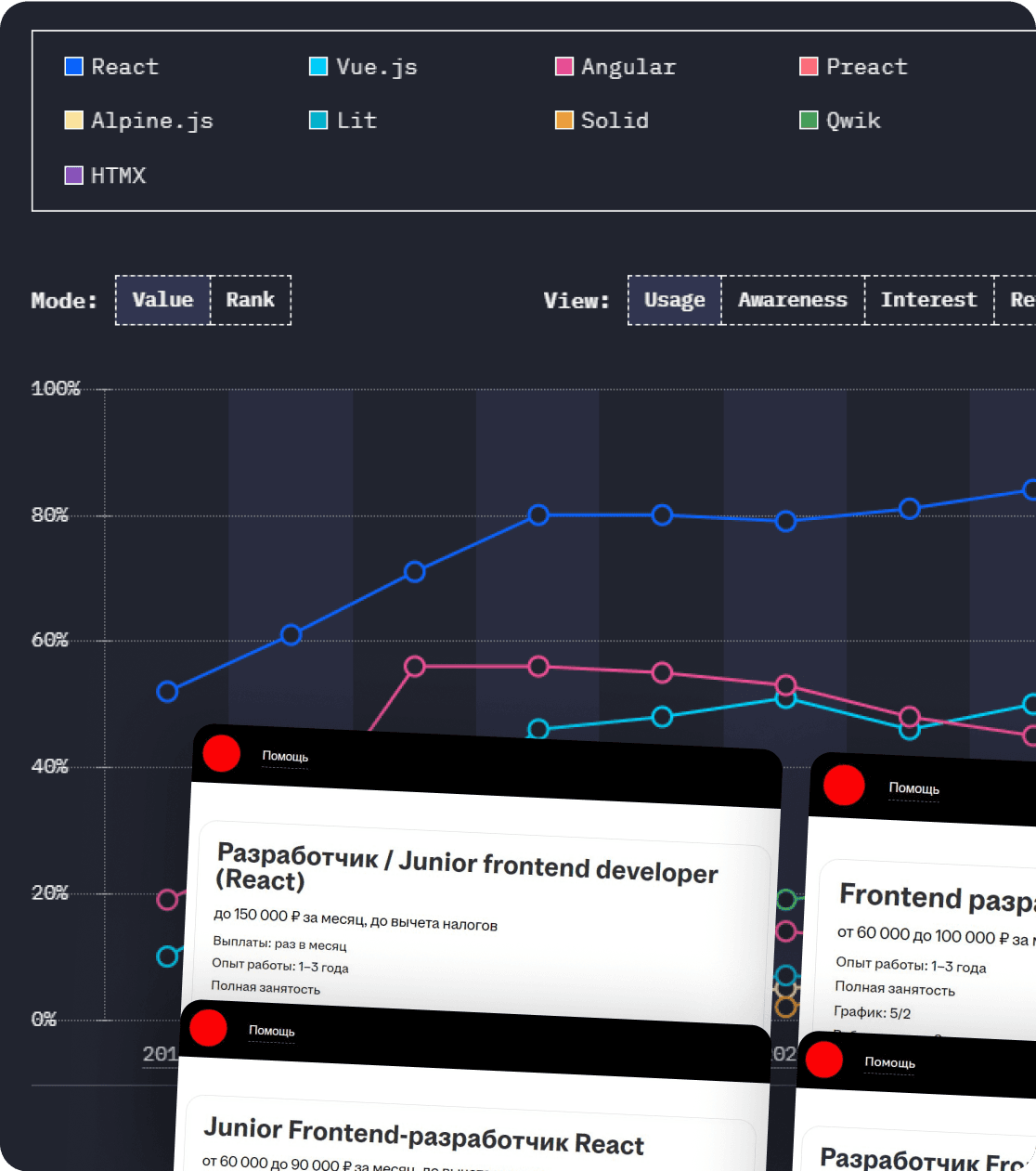The height and width of the screenshot is (1171, 1036).
Task: Click the blue React legend swatch
Action: coord(74,67)
